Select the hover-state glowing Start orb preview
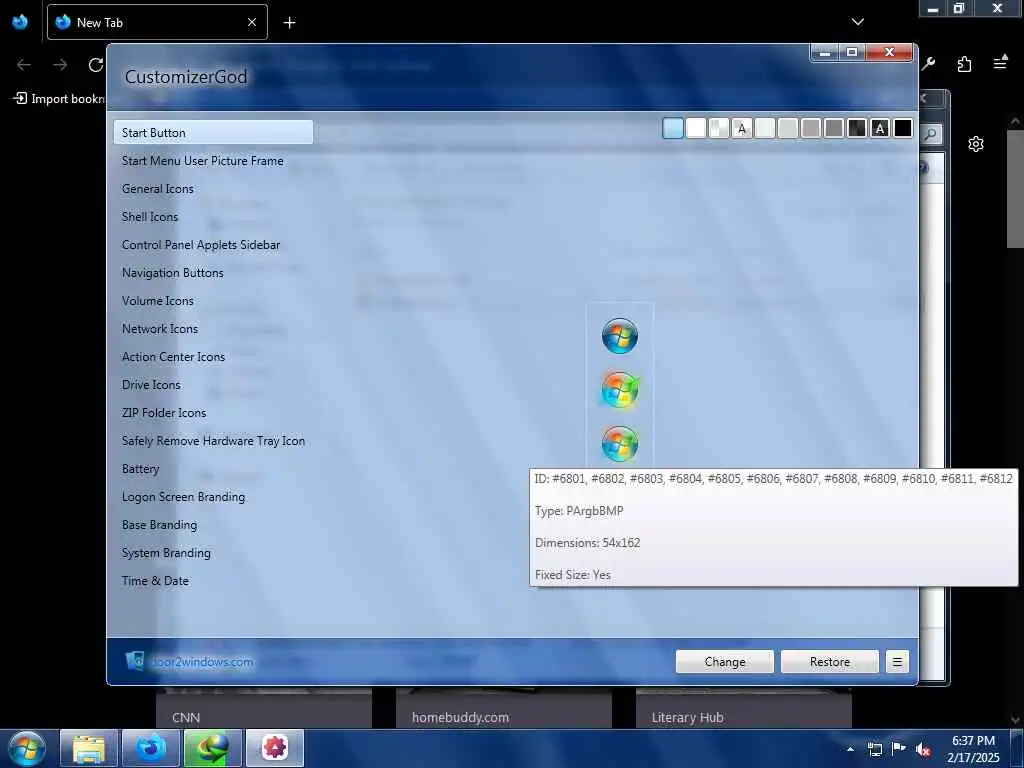The image size is (1024, 768). pos(620,390)
